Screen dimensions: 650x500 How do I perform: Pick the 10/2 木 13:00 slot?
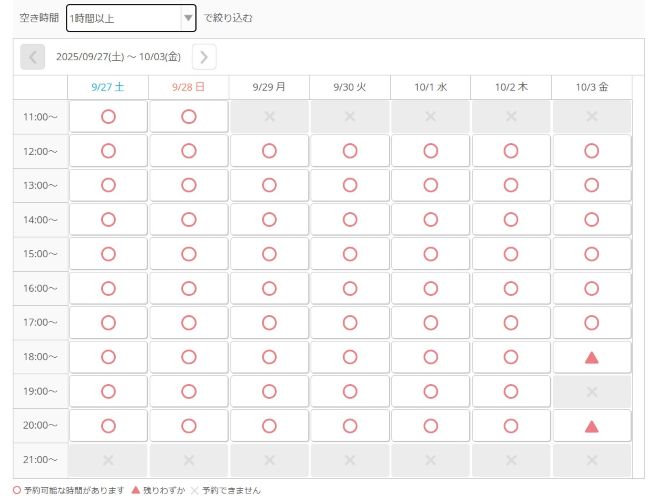(511, 185)
